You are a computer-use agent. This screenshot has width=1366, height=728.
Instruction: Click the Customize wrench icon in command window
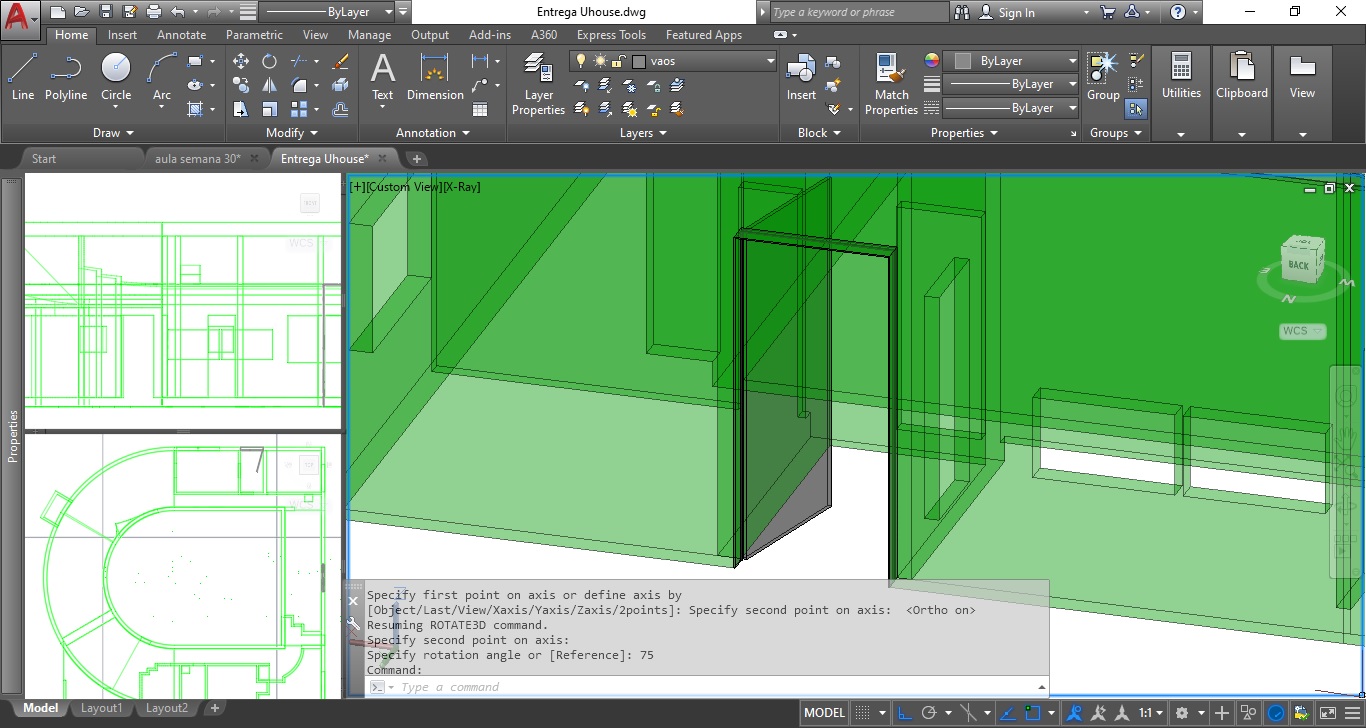(x=353, y=622)
